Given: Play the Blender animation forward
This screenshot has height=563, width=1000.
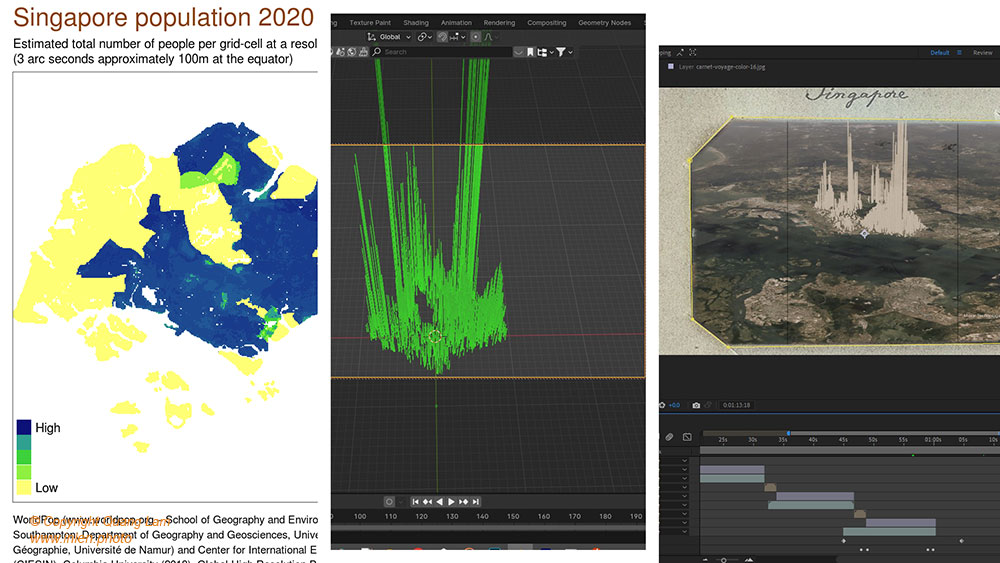Looking at the screenshot, I should 452,502.
